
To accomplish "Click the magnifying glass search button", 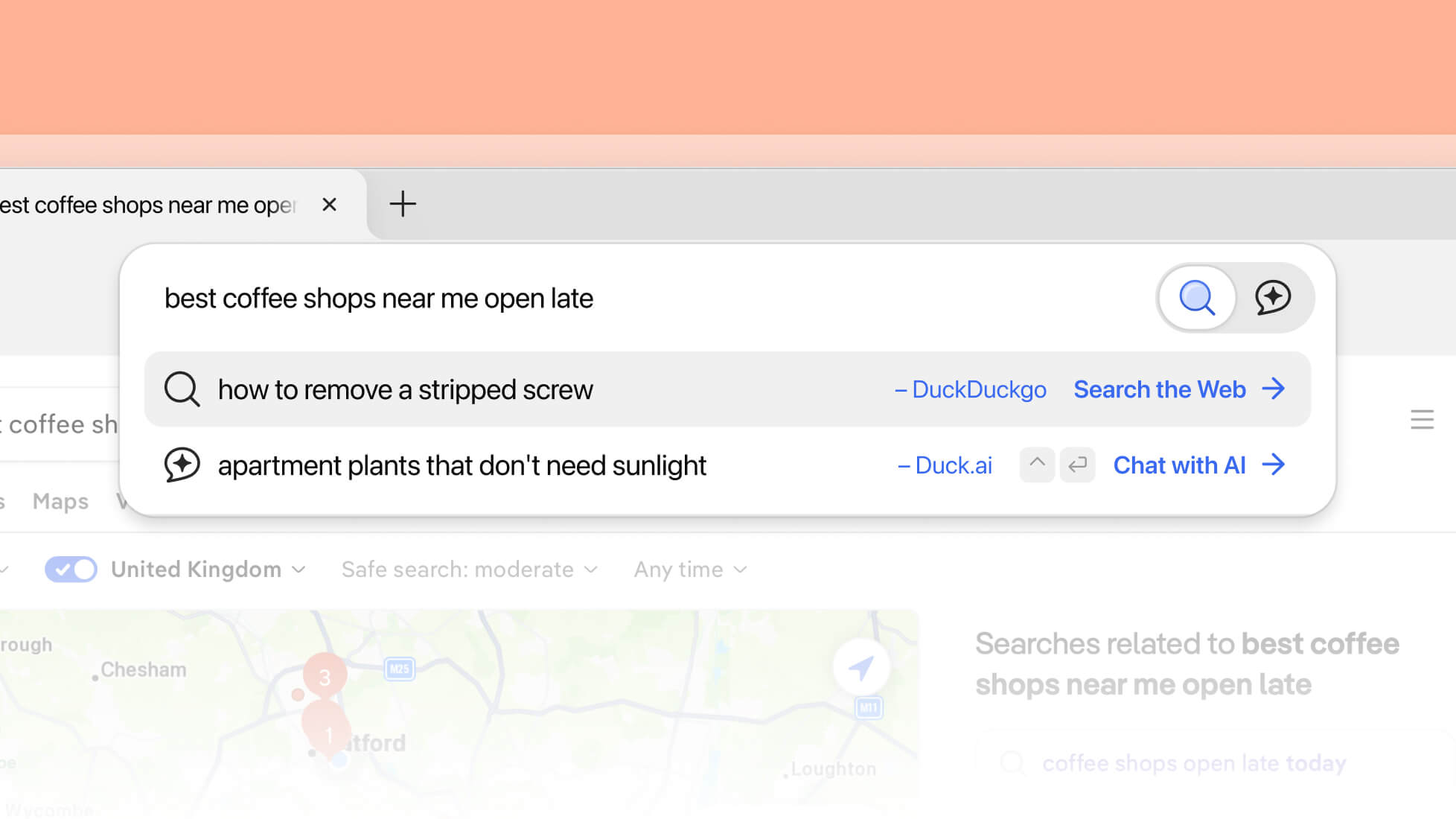I will tap(1197, 297).
